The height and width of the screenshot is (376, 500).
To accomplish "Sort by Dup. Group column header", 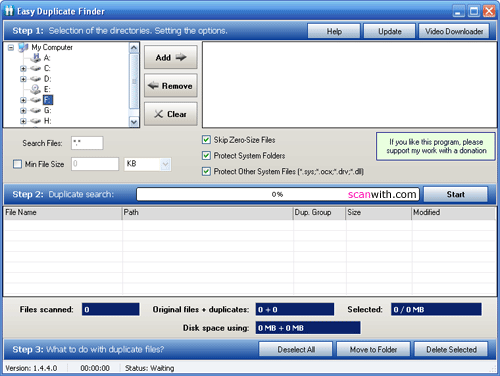I will click(x=319, y=213).
